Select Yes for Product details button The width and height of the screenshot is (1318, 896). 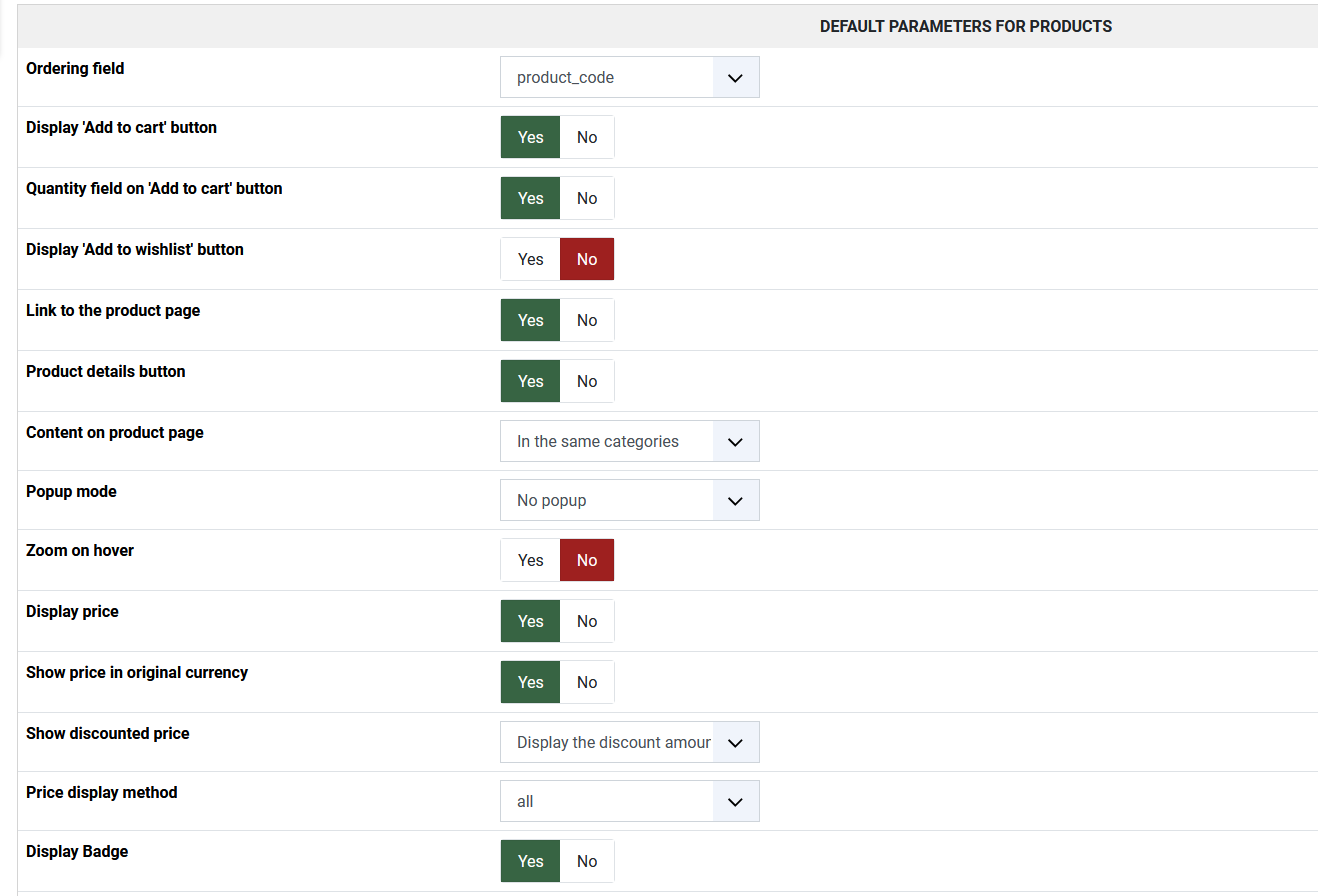coord(531,381)
